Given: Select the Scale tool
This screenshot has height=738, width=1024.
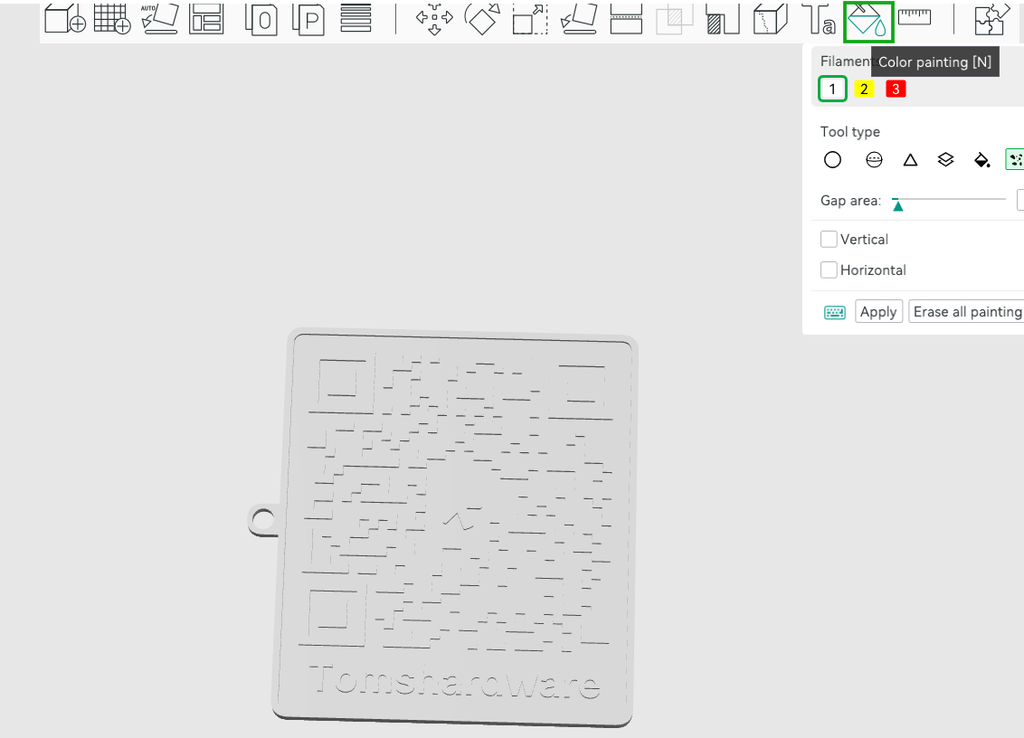Looking at the screenshot, I should click(x=530, y=20).
